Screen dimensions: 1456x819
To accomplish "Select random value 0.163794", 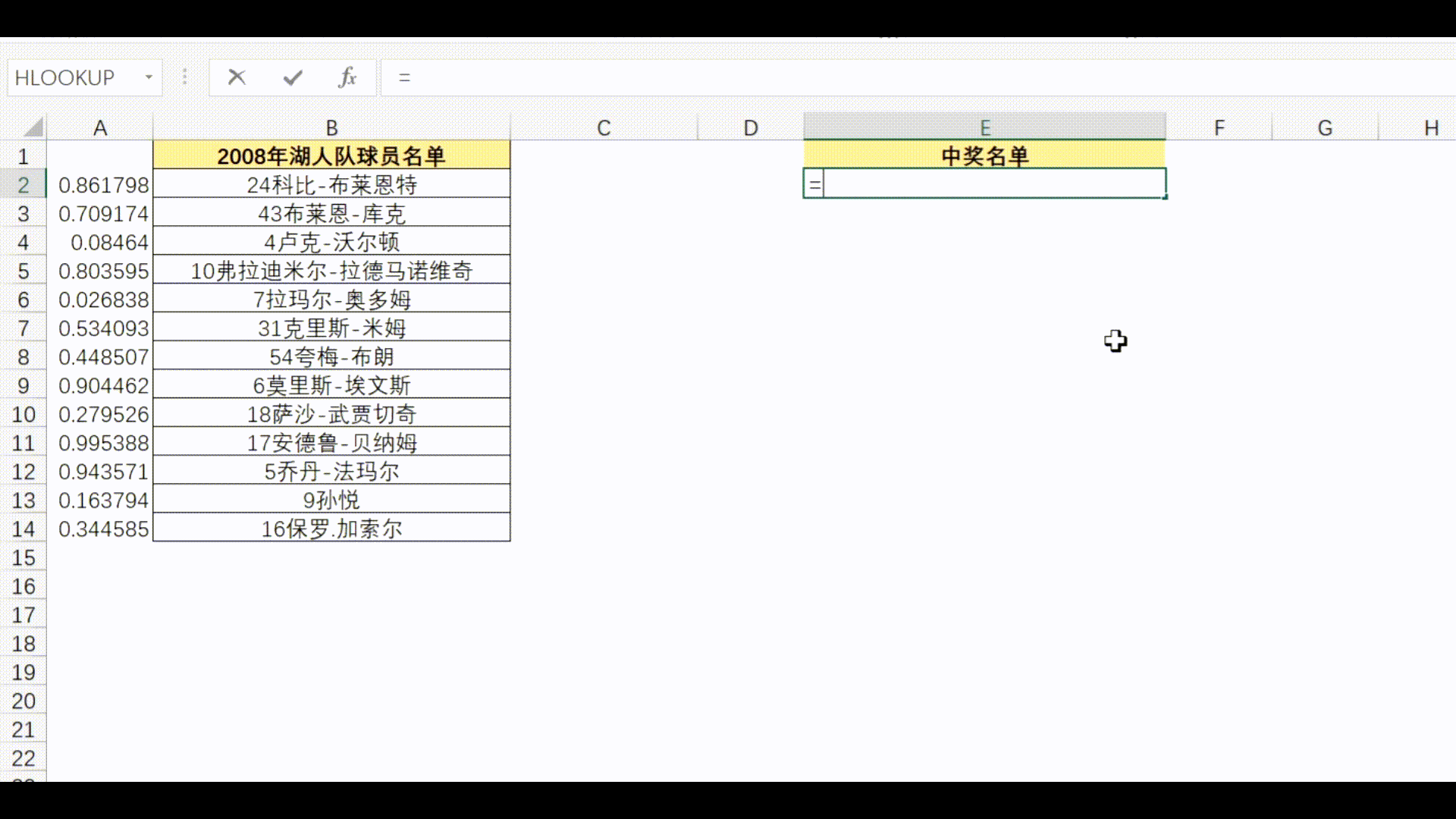I will click(x=100, y=500).
